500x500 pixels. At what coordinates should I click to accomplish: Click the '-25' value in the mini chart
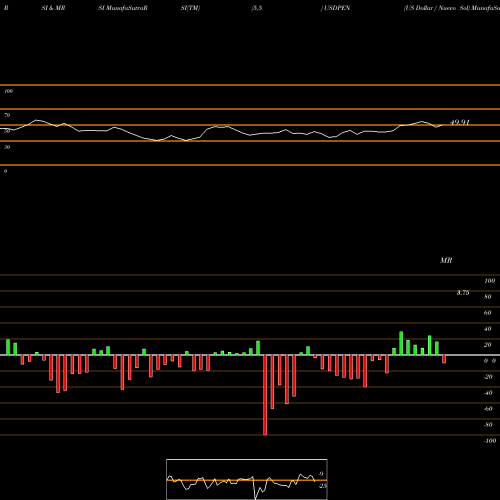pos(323,486)
